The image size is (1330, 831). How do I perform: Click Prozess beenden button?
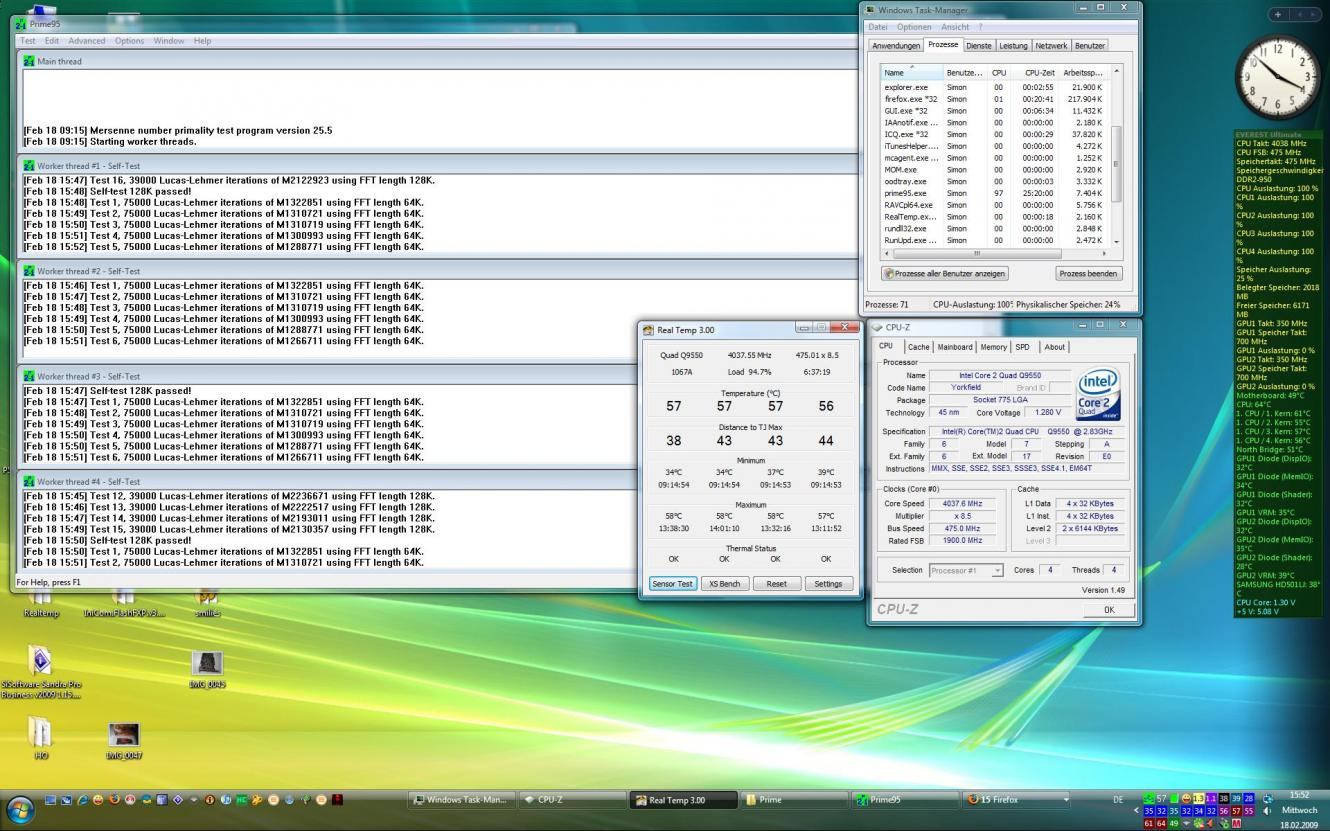(1088, 273)
